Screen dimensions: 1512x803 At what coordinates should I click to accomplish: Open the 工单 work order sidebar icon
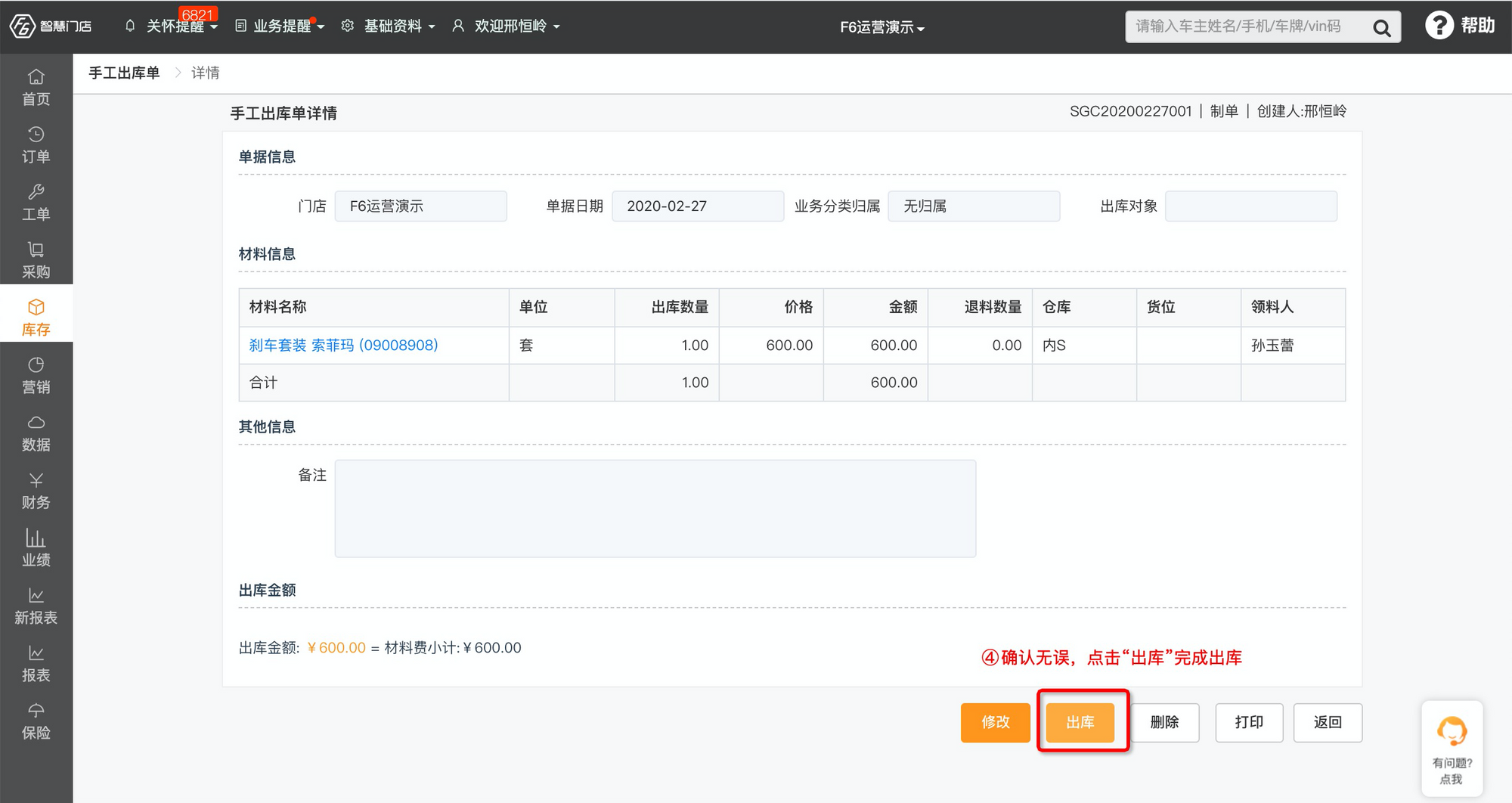click(x=36, y=191)
